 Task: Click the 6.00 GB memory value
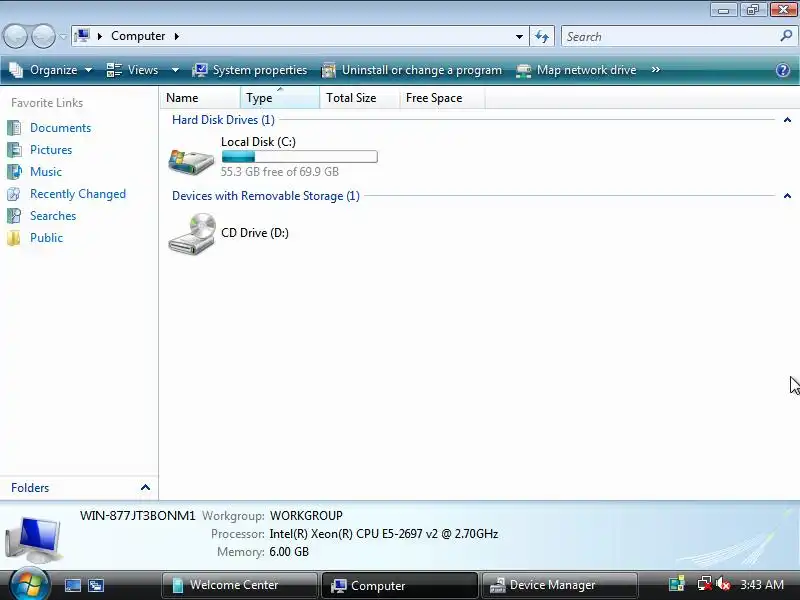pos(289,552)
